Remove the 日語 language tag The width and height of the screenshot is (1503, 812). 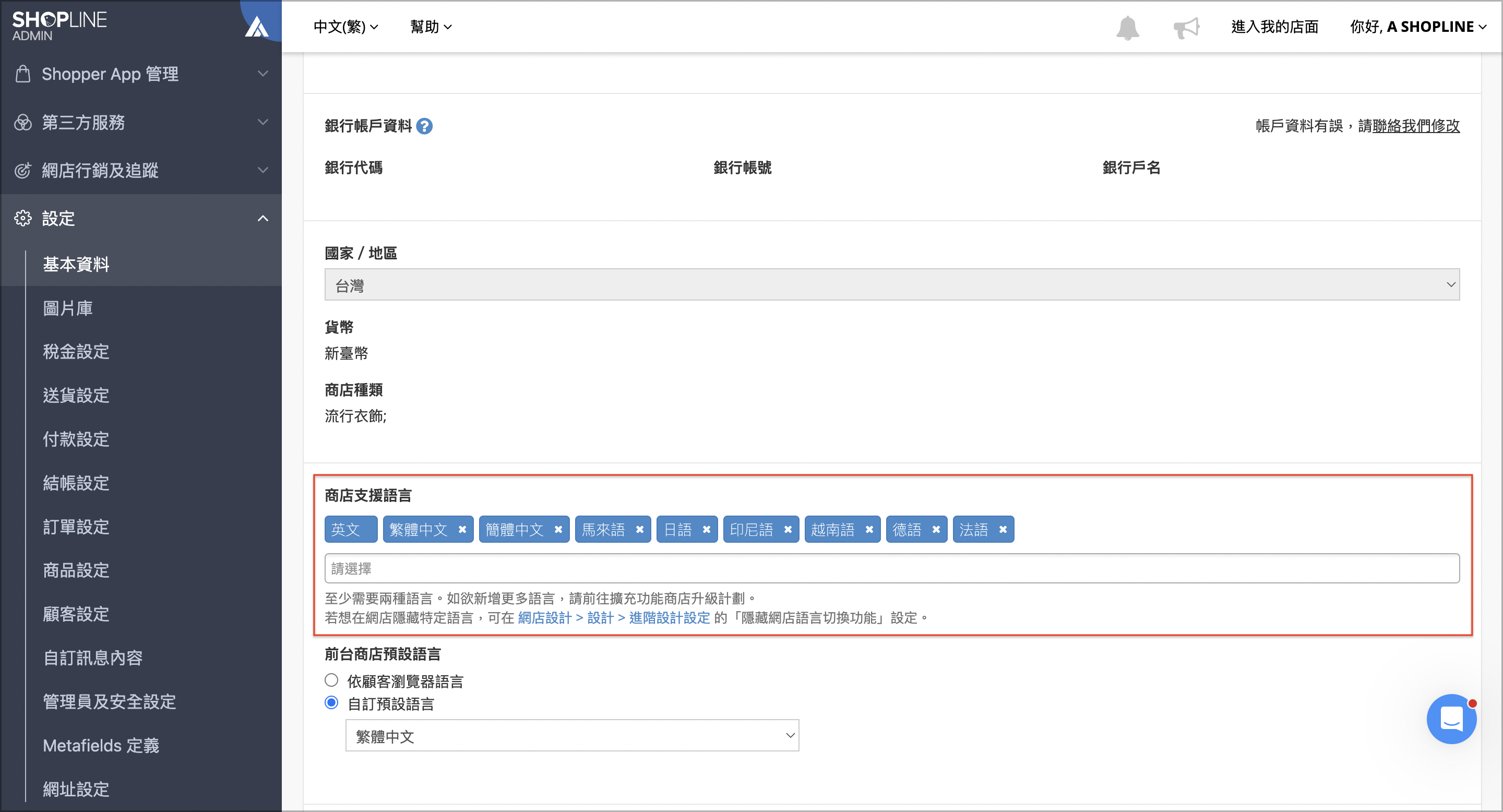pos(707,529)
